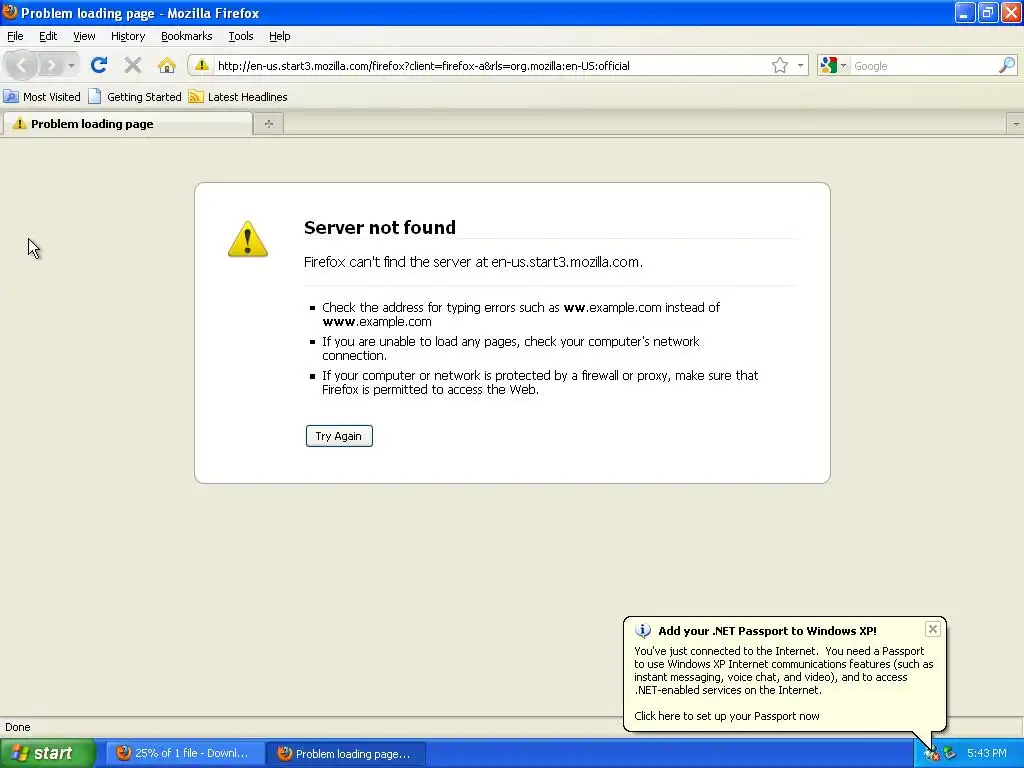
Task: Open the Bookmarks menu
Action: (187, 36)
